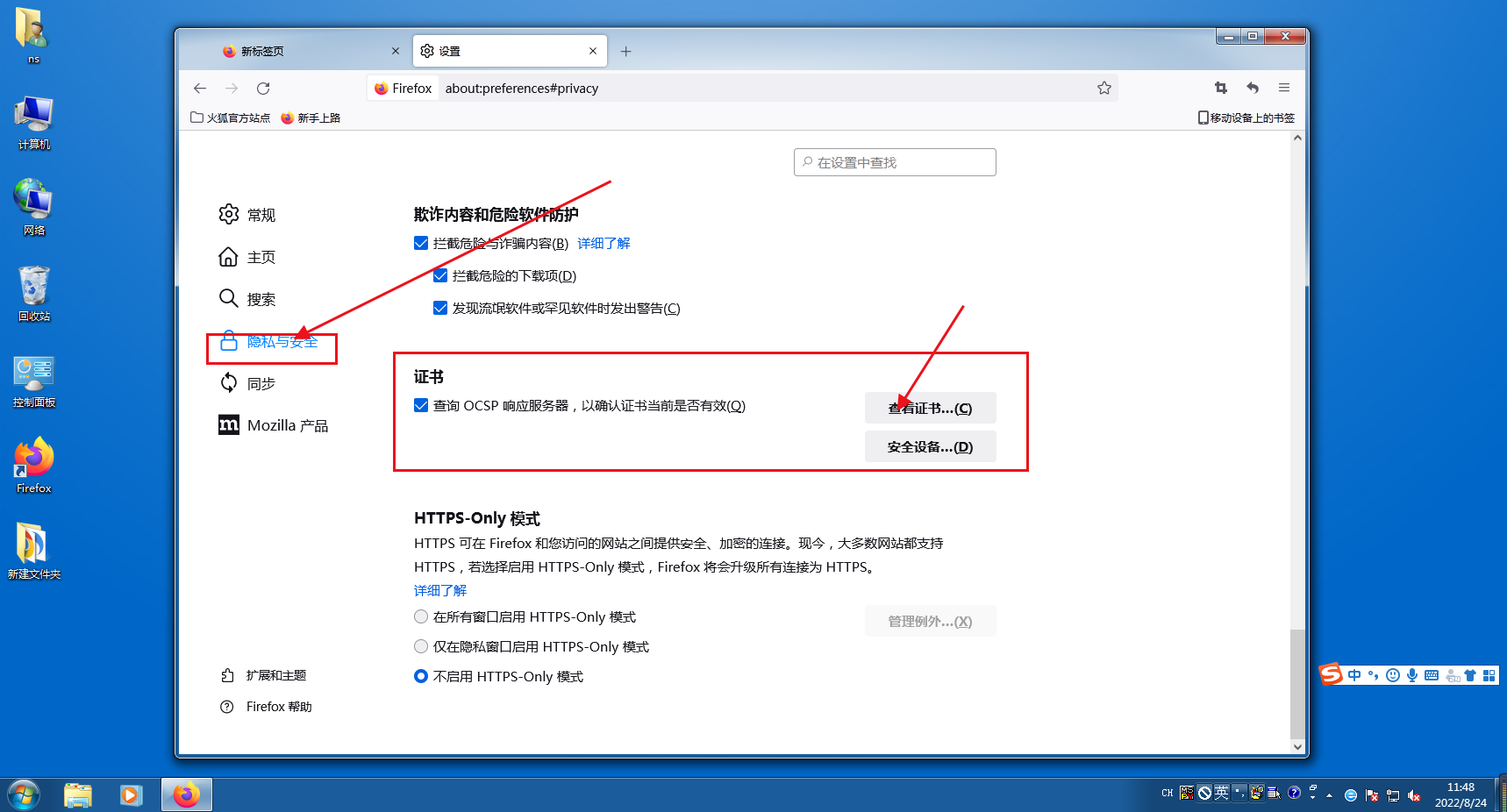1507x812 pixels.
Task: Open a new tab with plus button
Action: 625,52
